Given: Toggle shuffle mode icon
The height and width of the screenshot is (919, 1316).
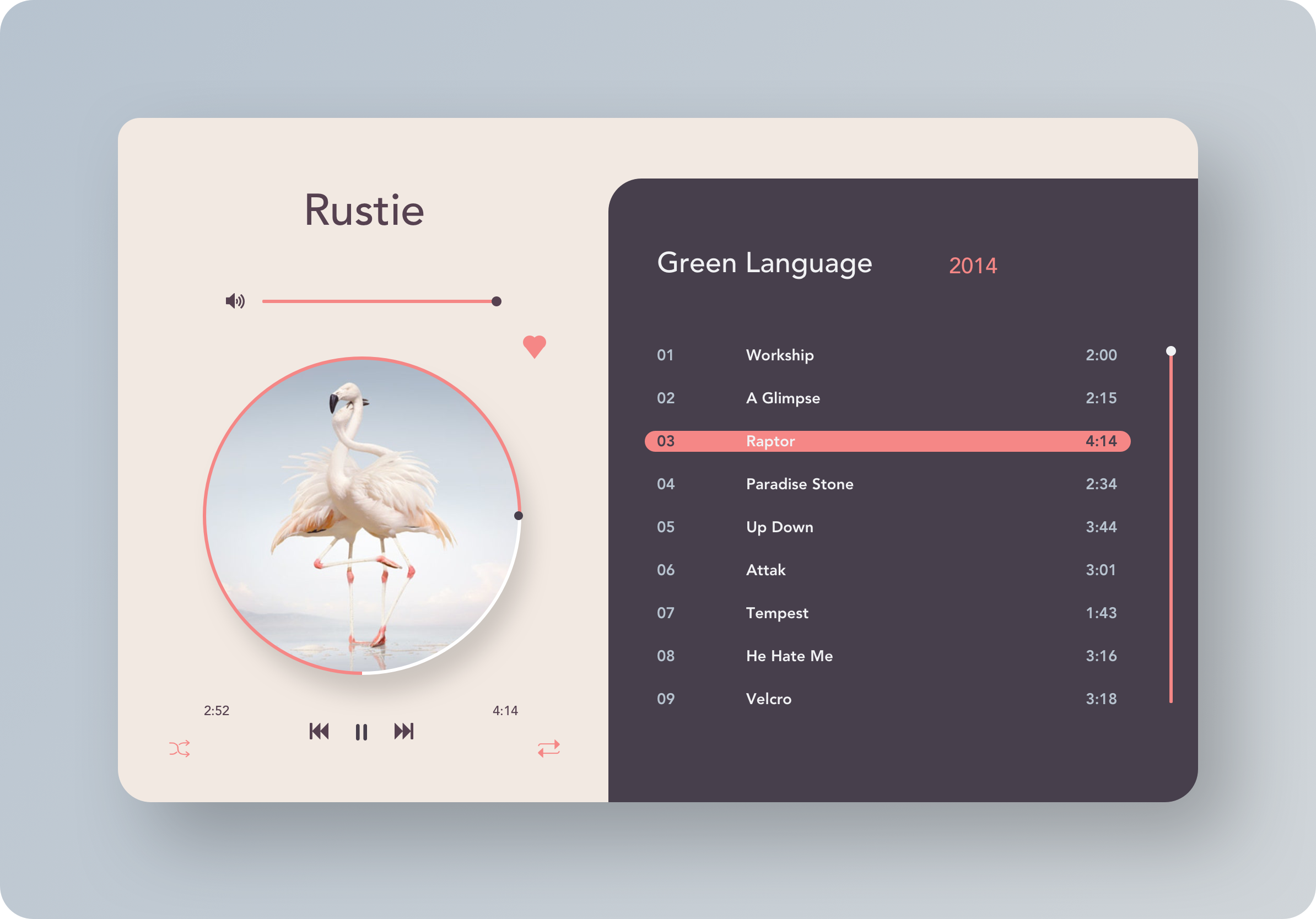Looking at the screenshot, I should (x=180, y=749).
